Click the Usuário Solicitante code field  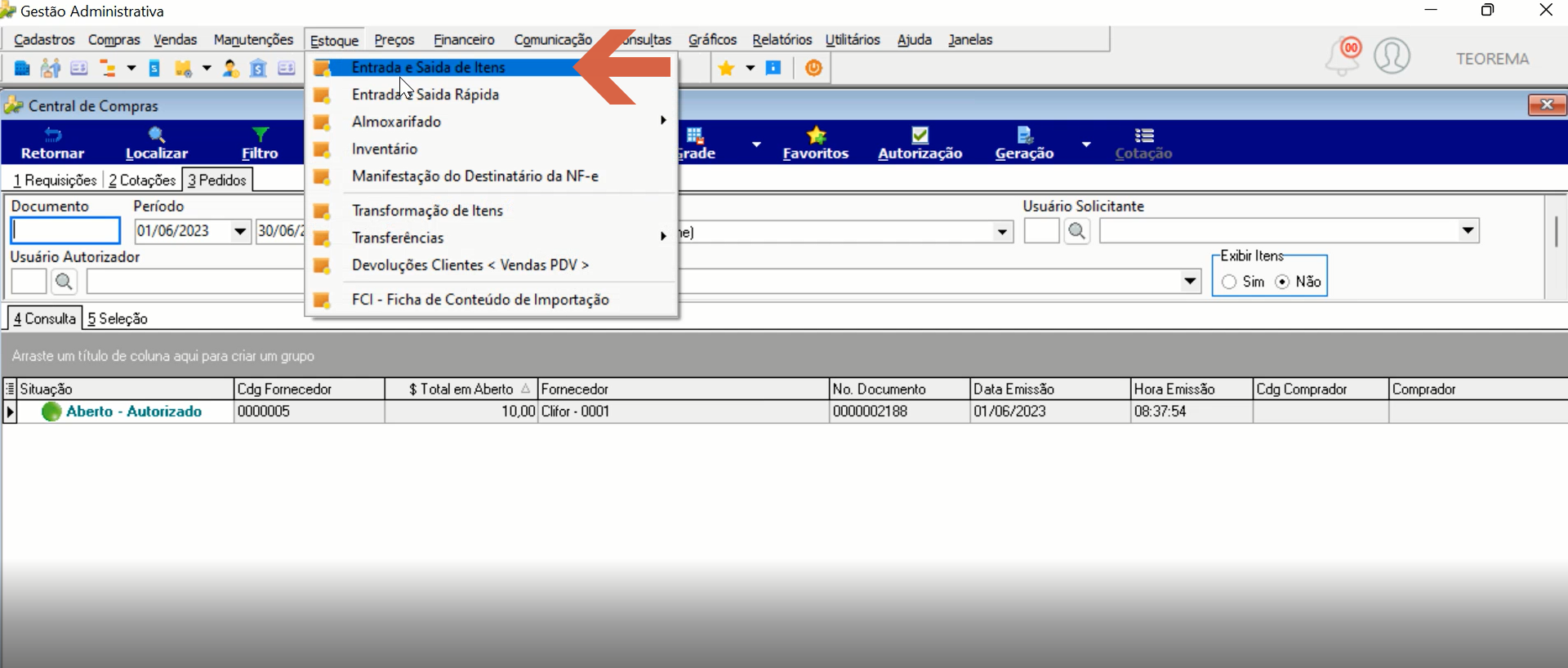tap(1041, 231)
